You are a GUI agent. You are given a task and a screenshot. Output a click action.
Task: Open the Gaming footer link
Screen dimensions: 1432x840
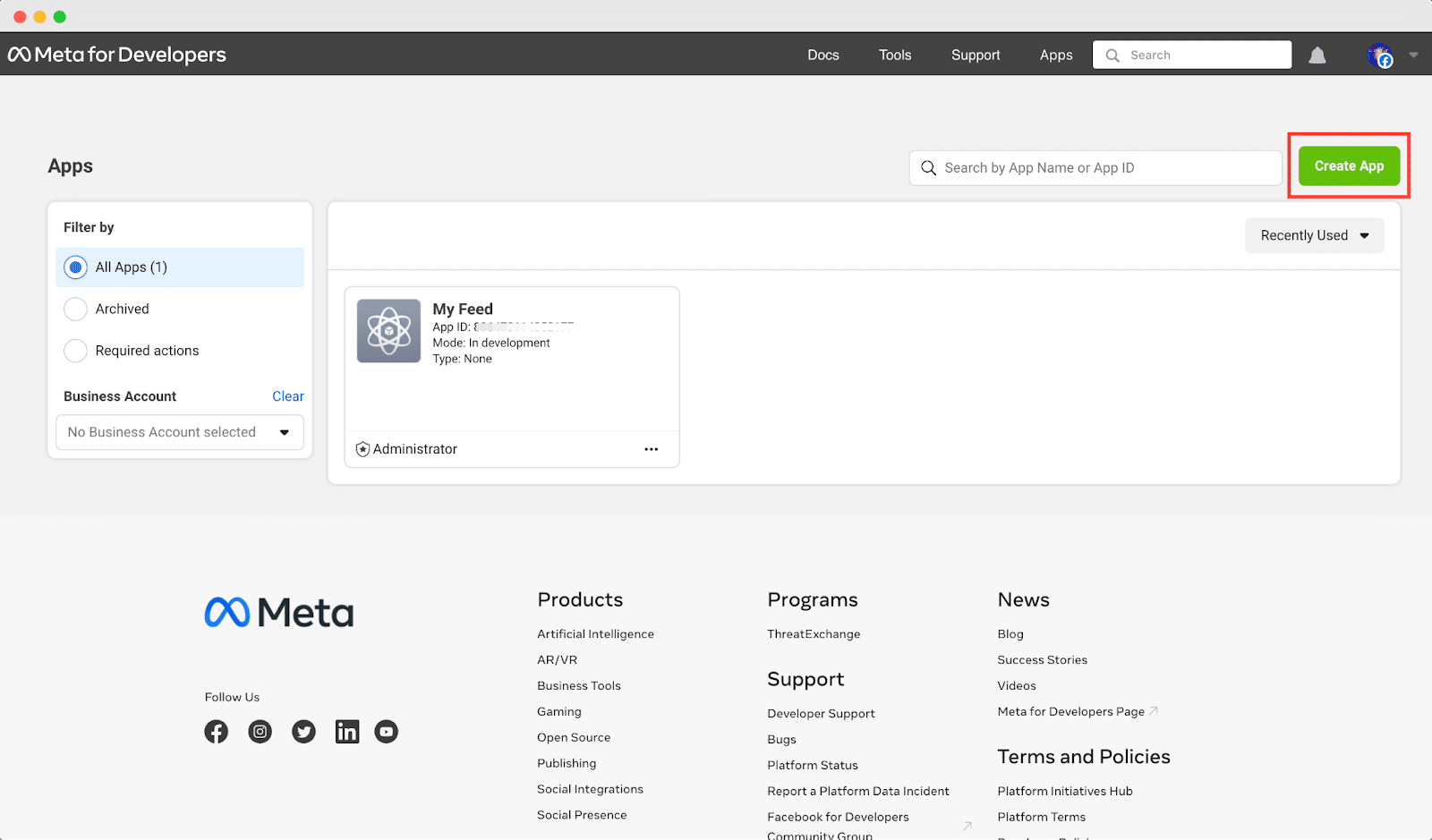pyautogui.click(x=559, y=712)
